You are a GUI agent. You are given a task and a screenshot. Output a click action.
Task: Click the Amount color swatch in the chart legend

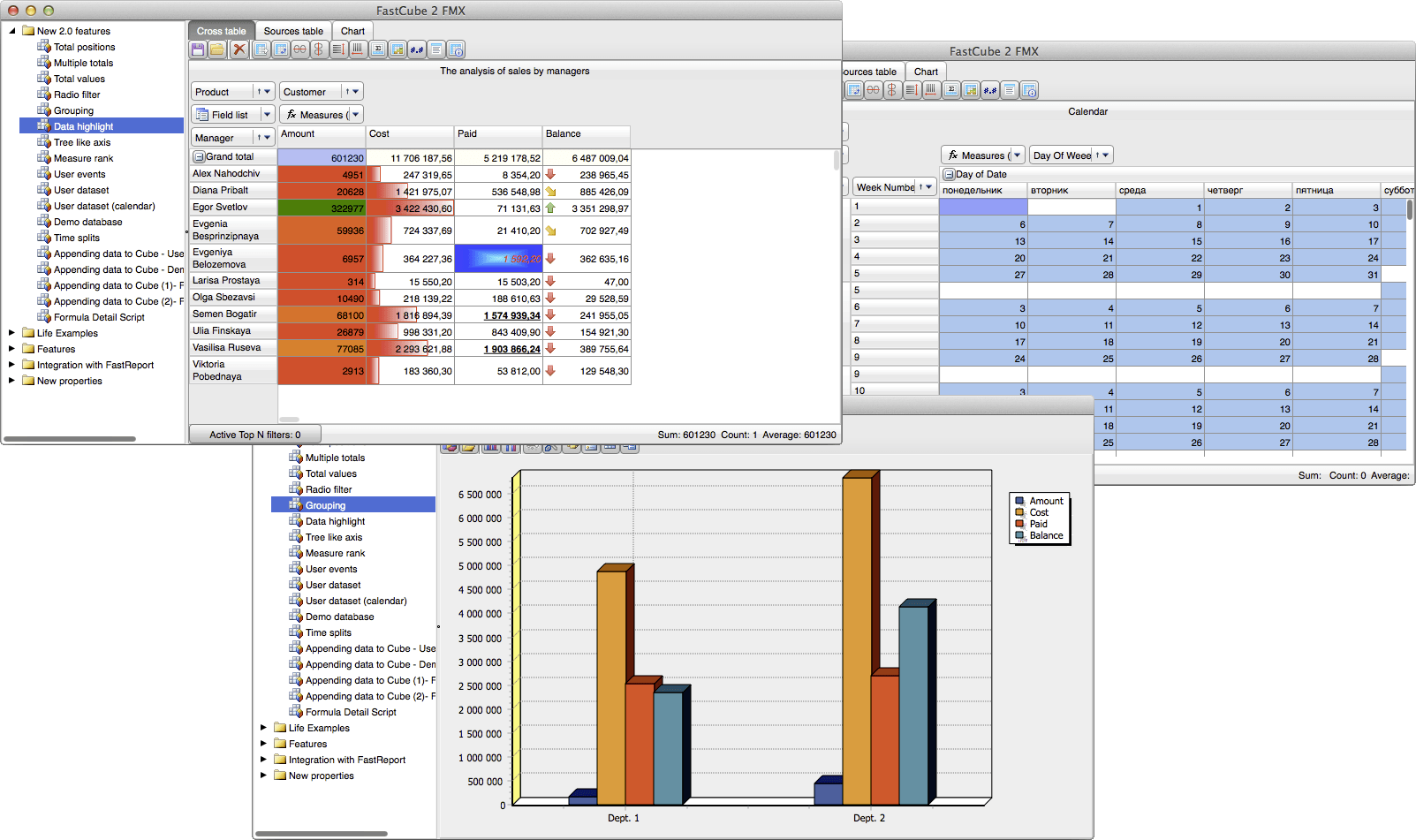(x=1019, y=501)
